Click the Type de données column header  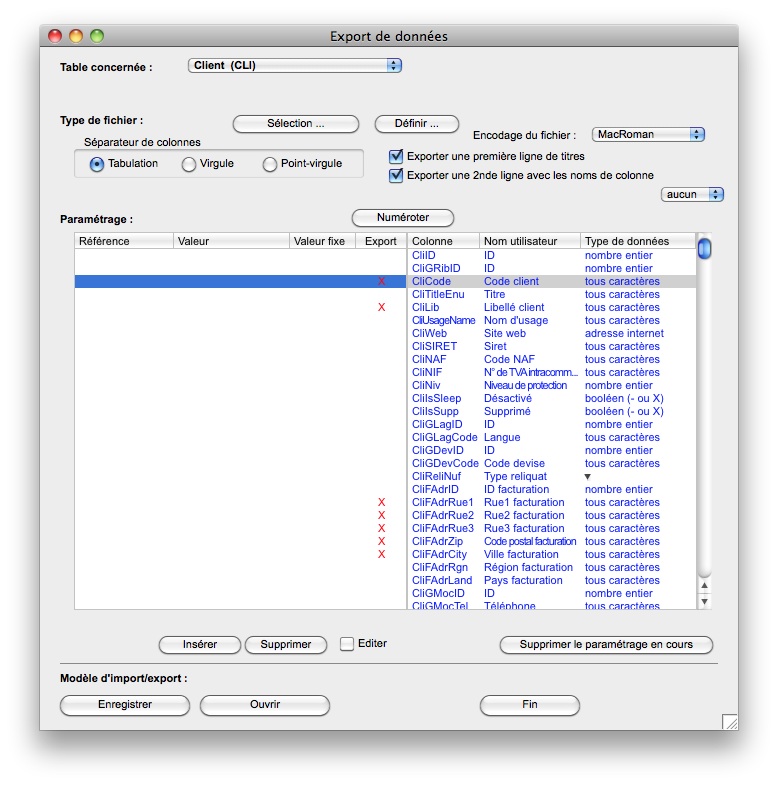click(x=638, y=241)
